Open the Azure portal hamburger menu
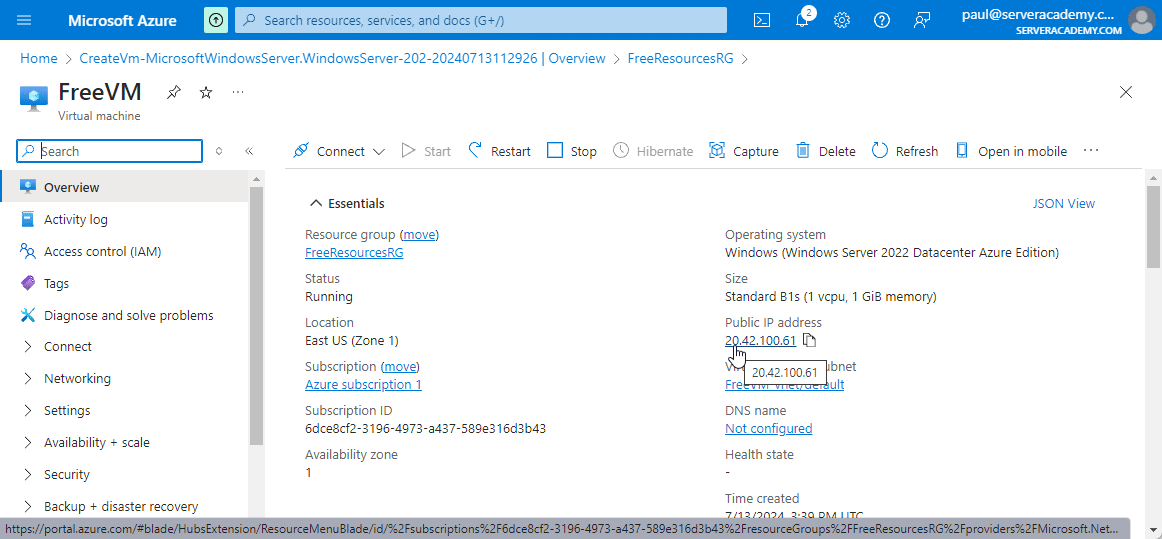This screenshot has height=539, width=1162. [x=24, y=20]
